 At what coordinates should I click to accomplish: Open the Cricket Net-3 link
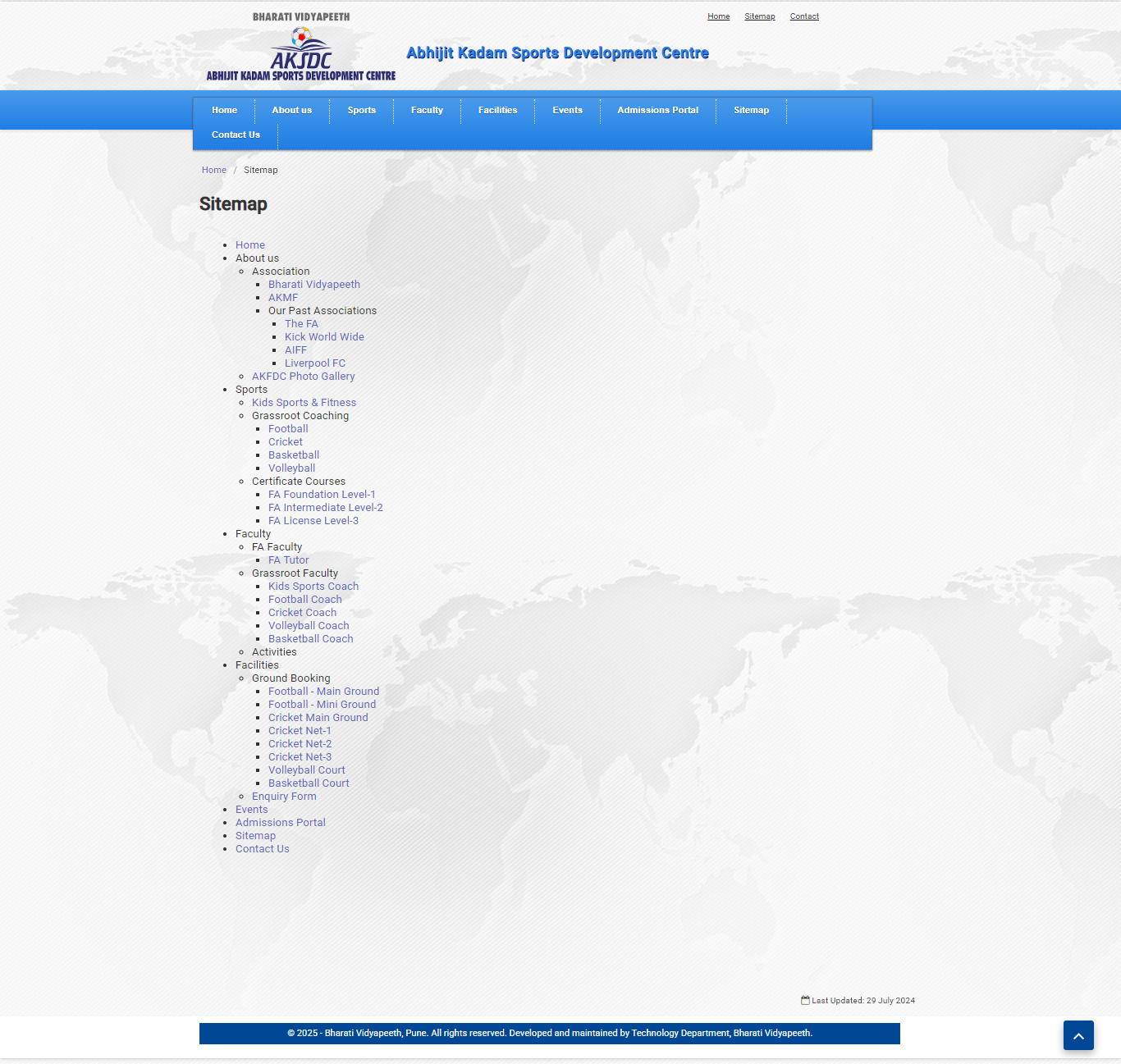tap(300, 757)
